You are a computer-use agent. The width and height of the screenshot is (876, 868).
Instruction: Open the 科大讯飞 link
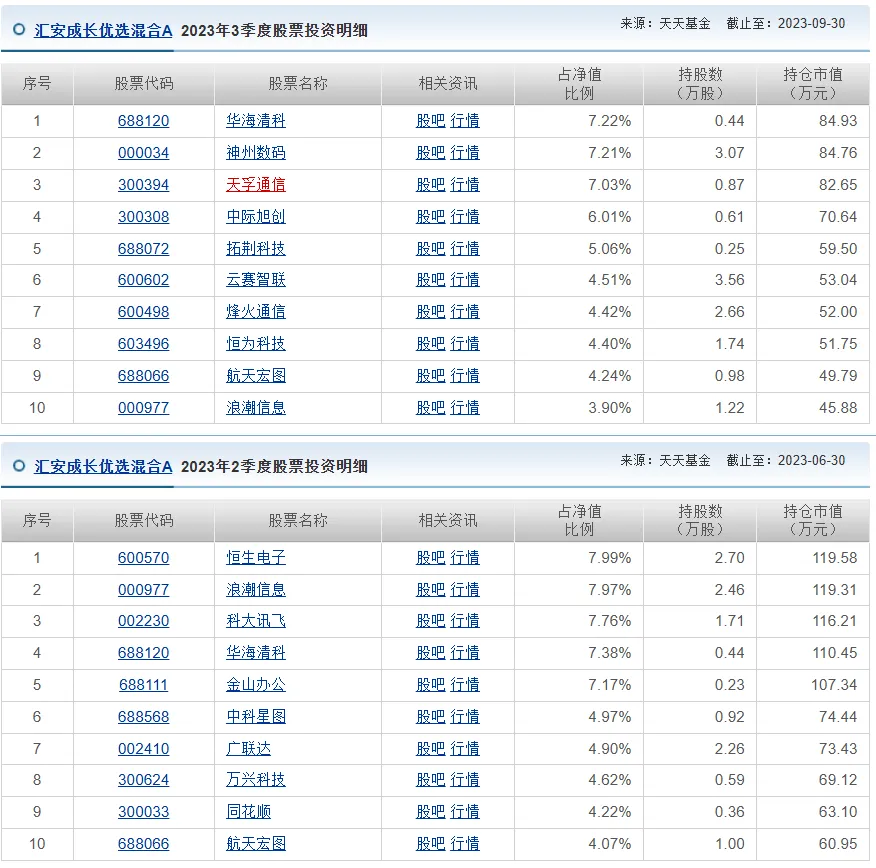tap(256, 621)
